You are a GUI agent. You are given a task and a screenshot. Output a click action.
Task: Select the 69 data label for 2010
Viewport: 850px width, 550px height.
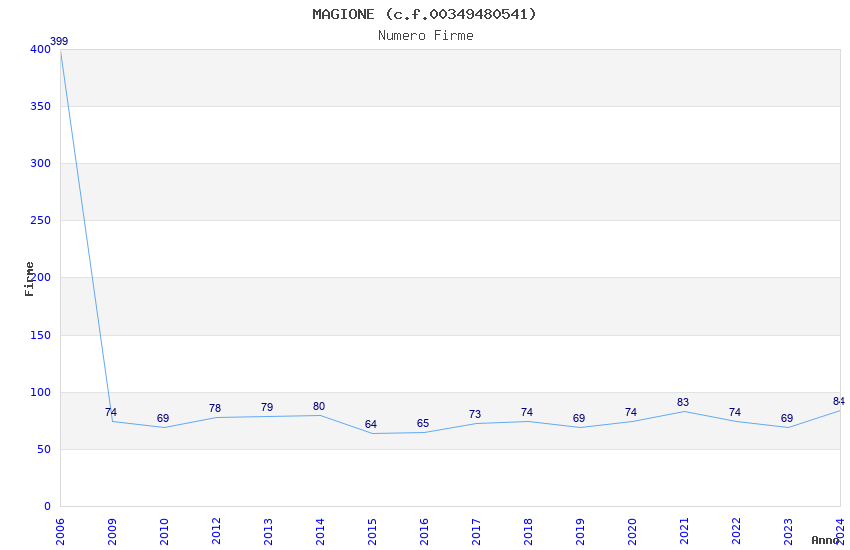[163, 418]
